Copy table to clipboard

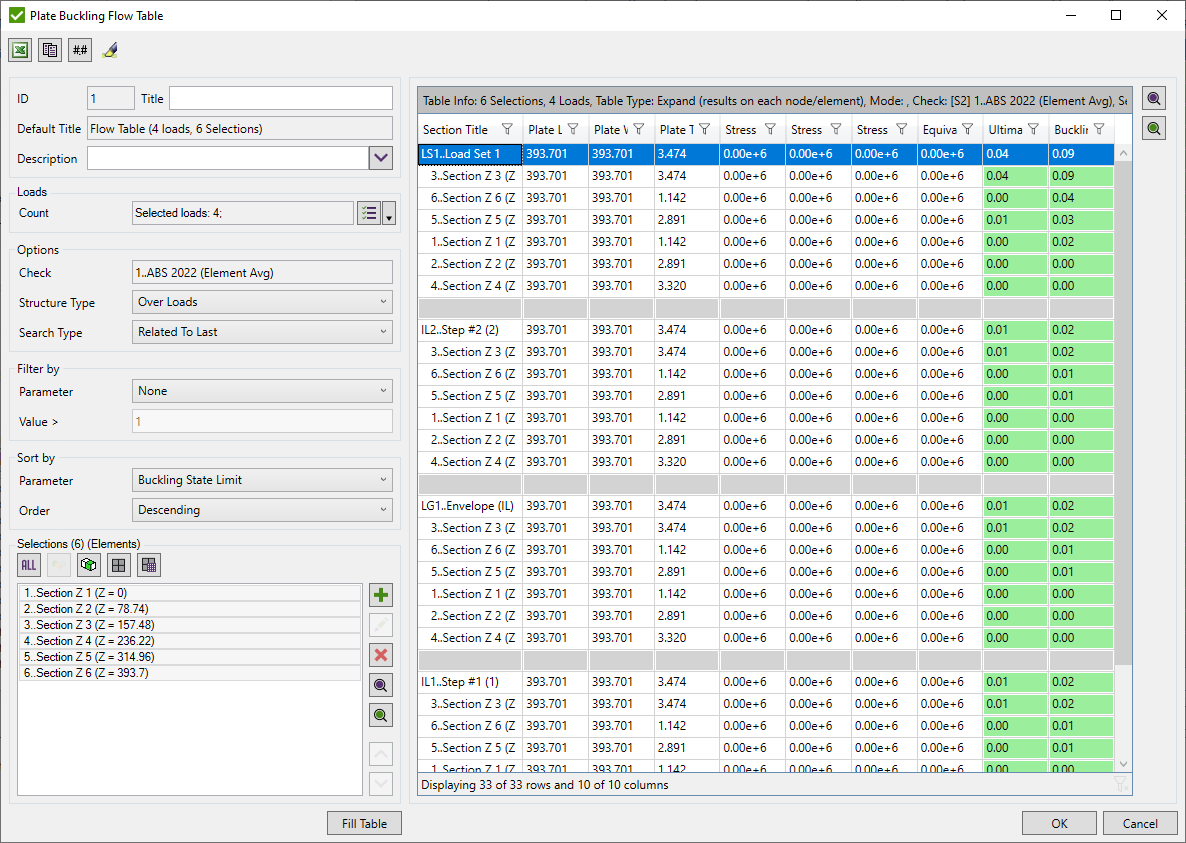click(x=49, y=49)
